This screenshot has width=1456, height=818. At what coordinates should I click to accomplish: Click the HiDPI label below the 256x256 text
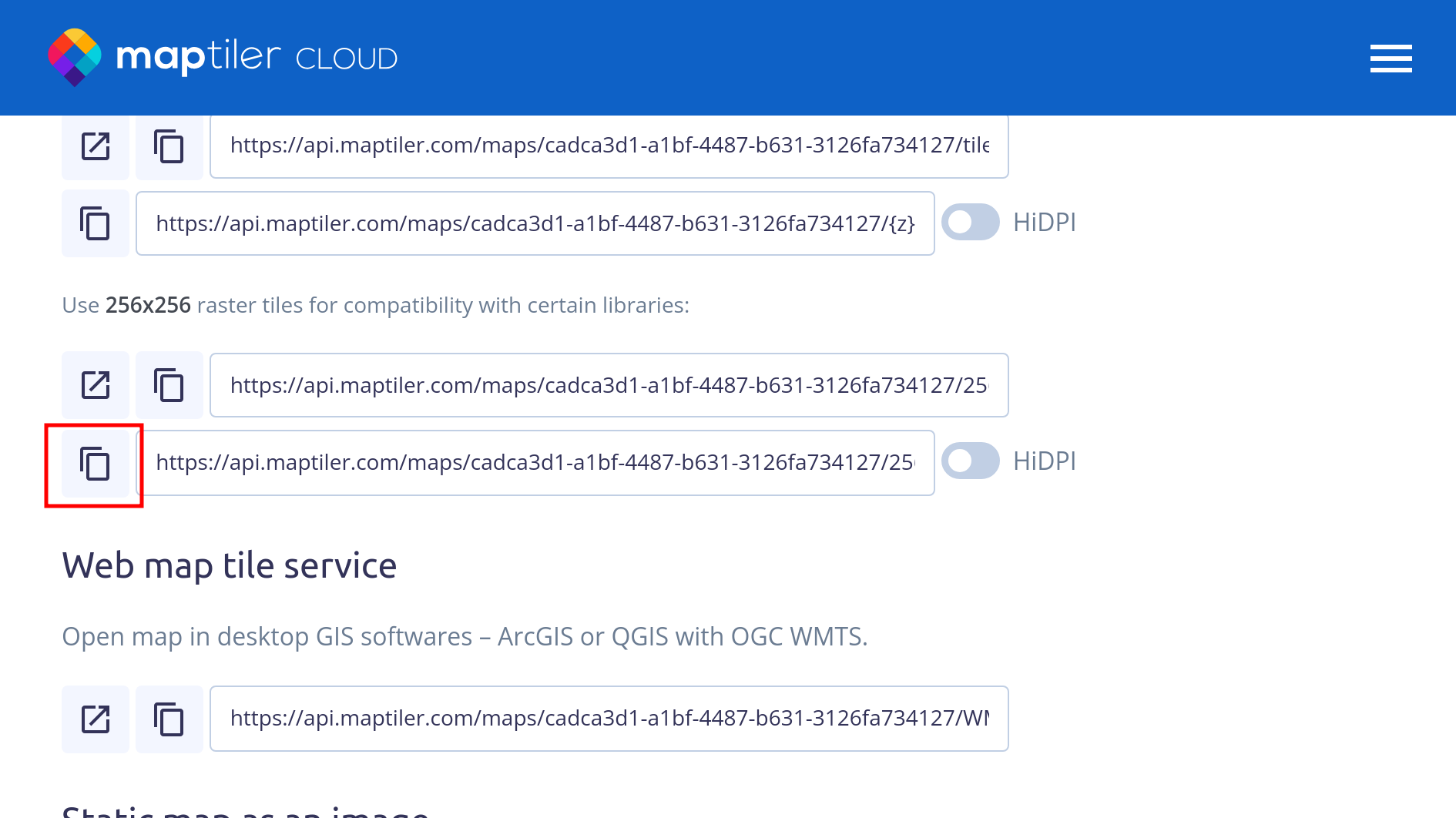(x=1044, y=461)
